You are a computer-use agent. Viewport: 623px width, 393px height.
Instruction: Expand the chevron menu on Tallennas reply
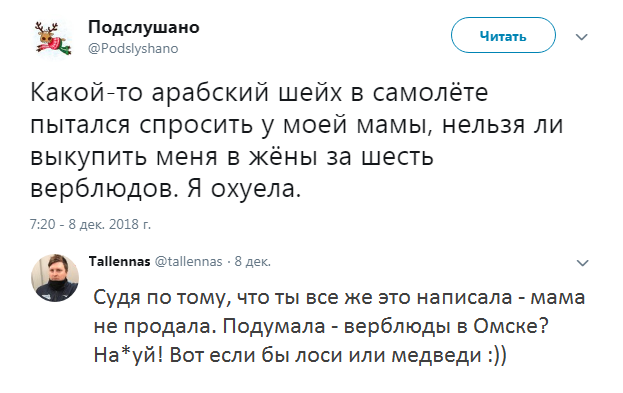tap(582, 263)
